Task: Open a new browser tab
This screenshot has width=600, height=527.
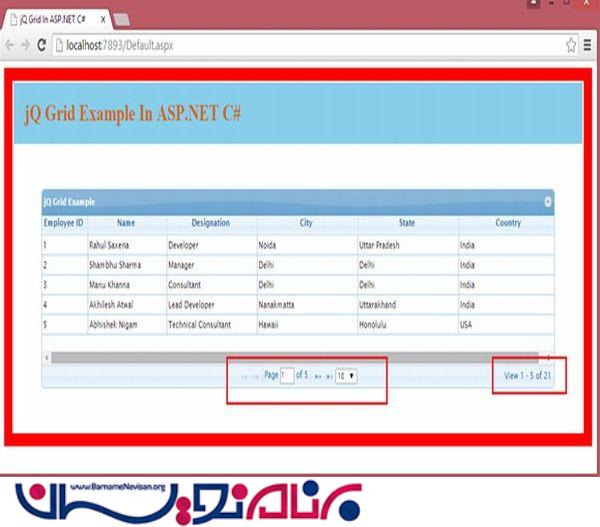Action: click(x=122, y=19)
